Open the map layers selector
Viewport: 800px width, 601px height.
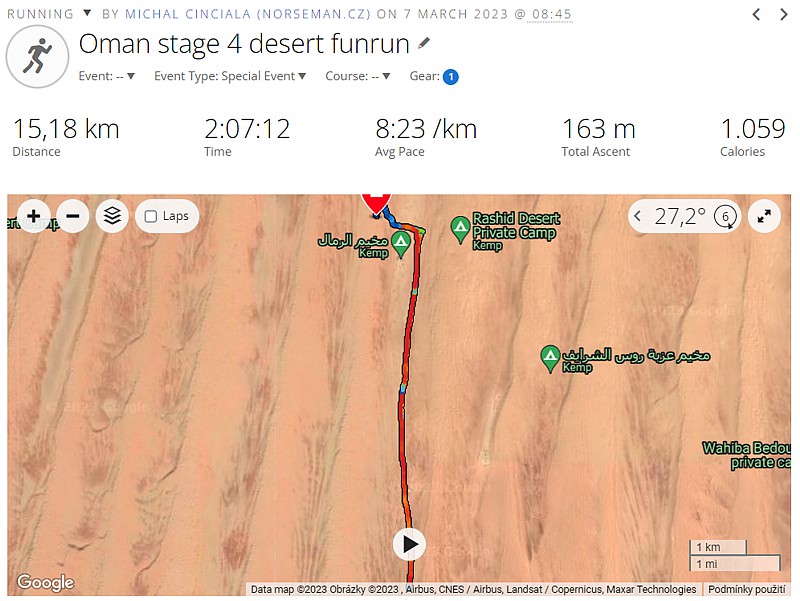click(x=112, y=216)
